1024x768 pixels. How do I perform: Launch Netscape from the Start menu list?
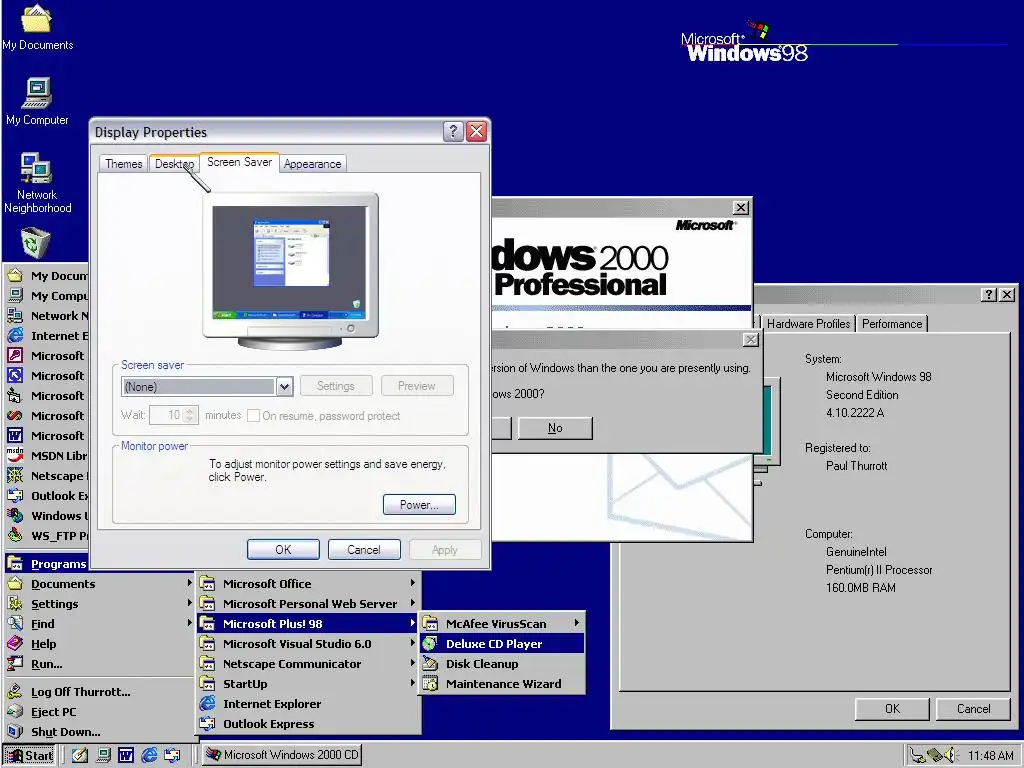[47, 476]
